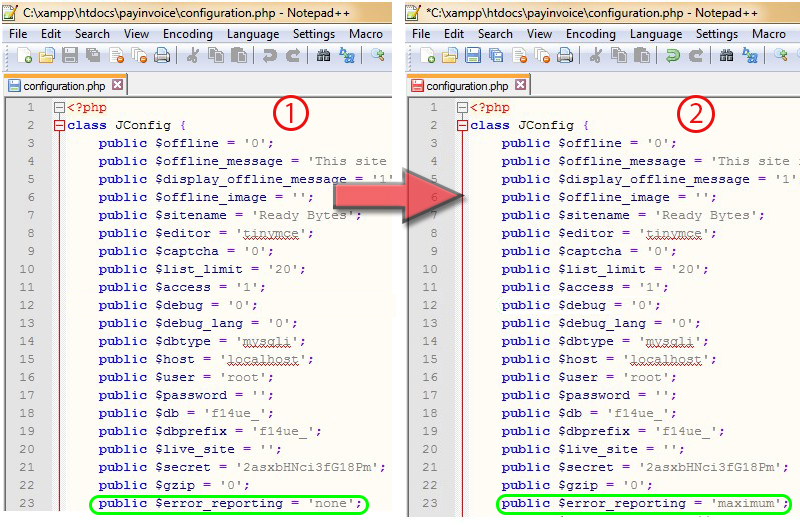Open Settings menu in left window
The height and width of the screenshot is (525, 800).
(x=314, y=34)
